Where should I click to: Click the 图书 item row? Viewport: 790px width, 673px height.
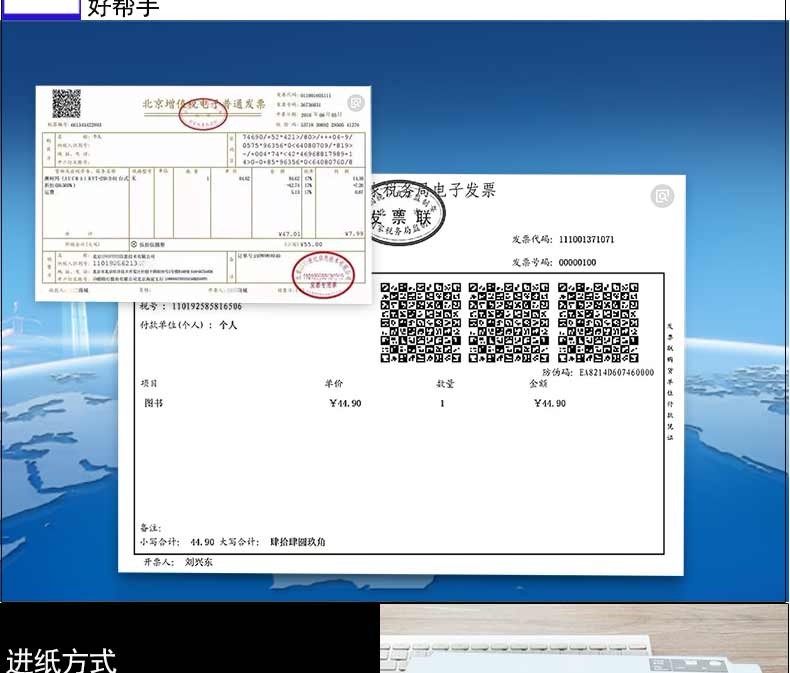[x=154, y=403]
